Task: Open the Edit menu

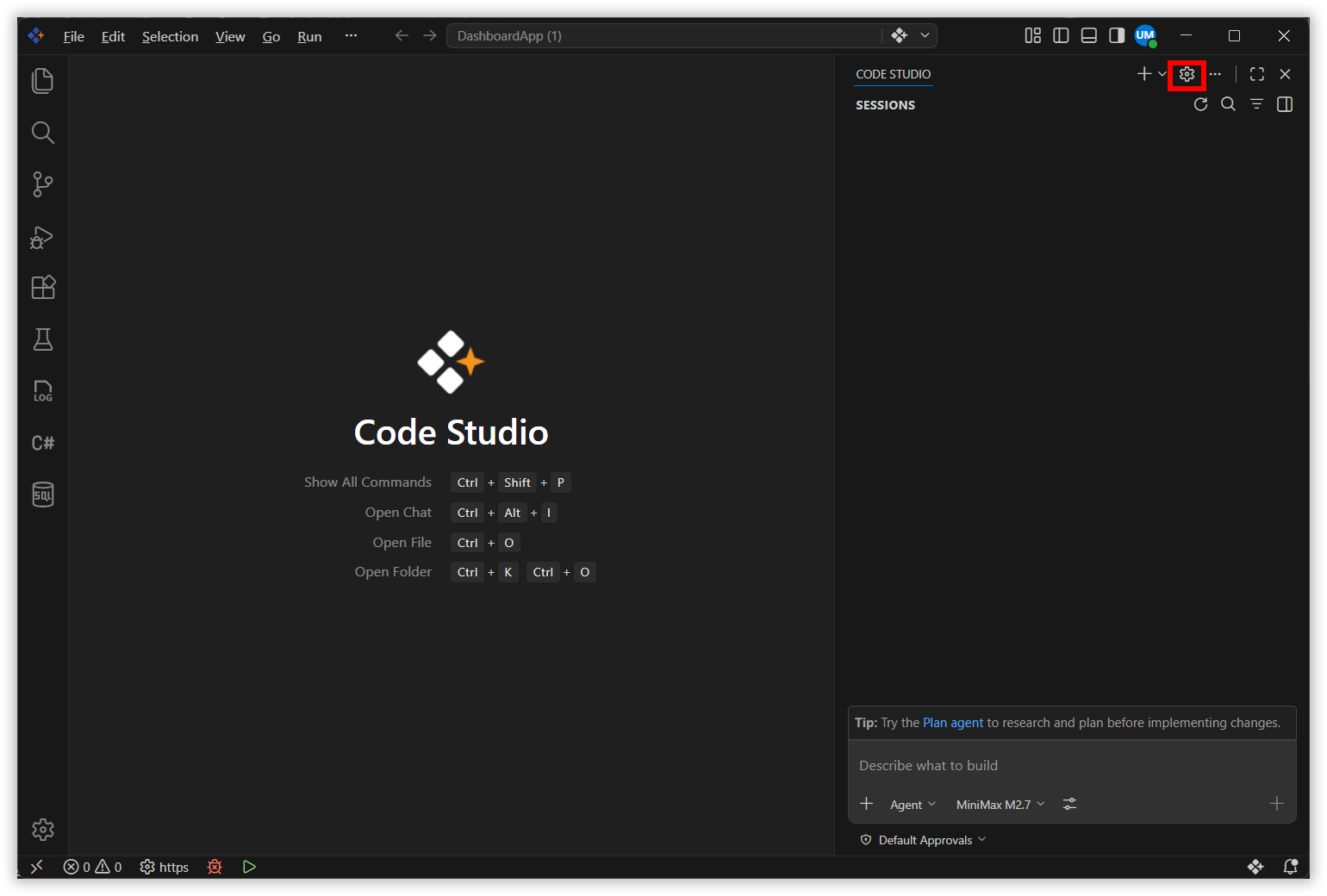Action: click(113, 36)
